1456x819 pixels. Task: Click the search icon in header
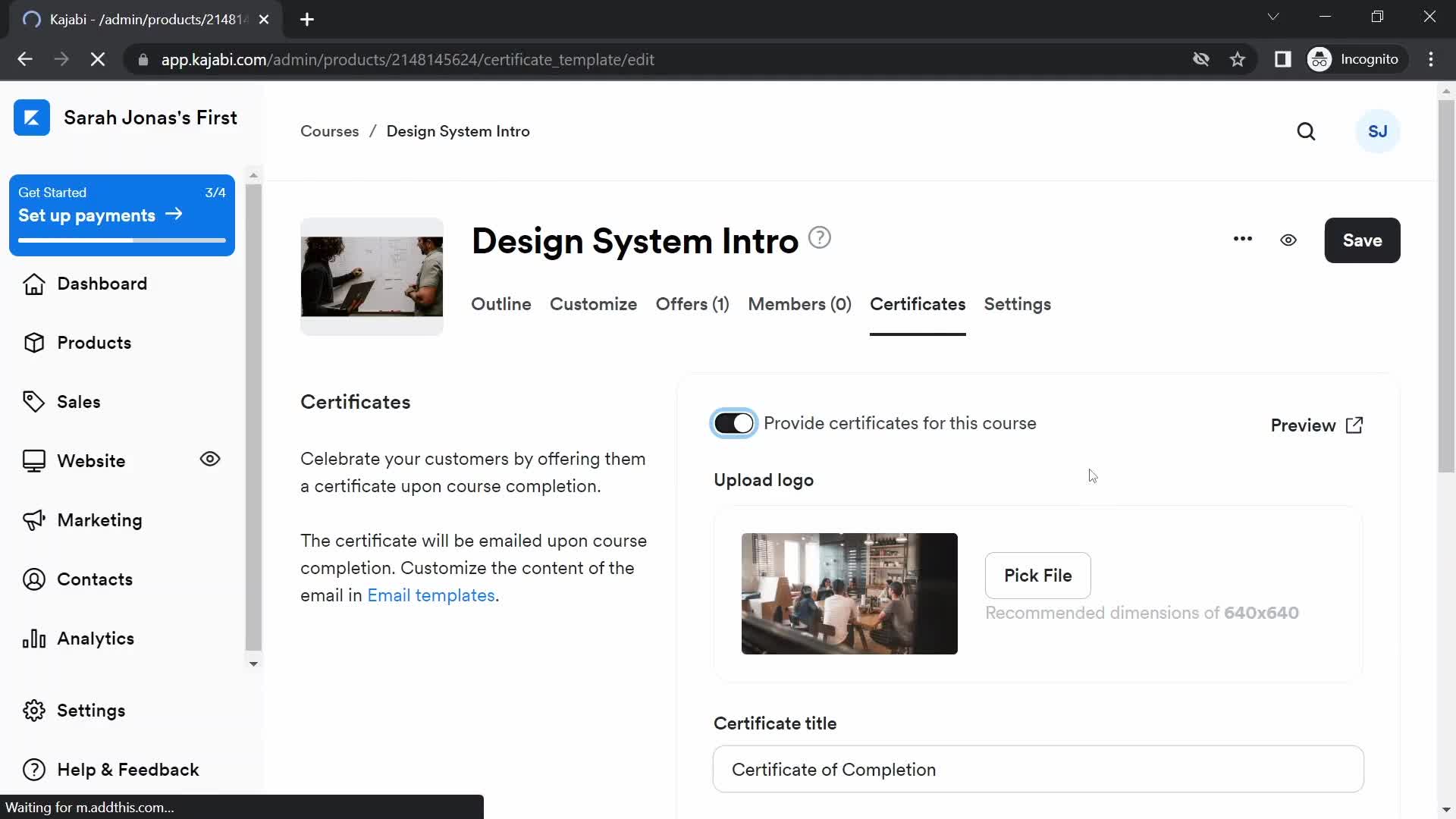[x=1307, y=131]
